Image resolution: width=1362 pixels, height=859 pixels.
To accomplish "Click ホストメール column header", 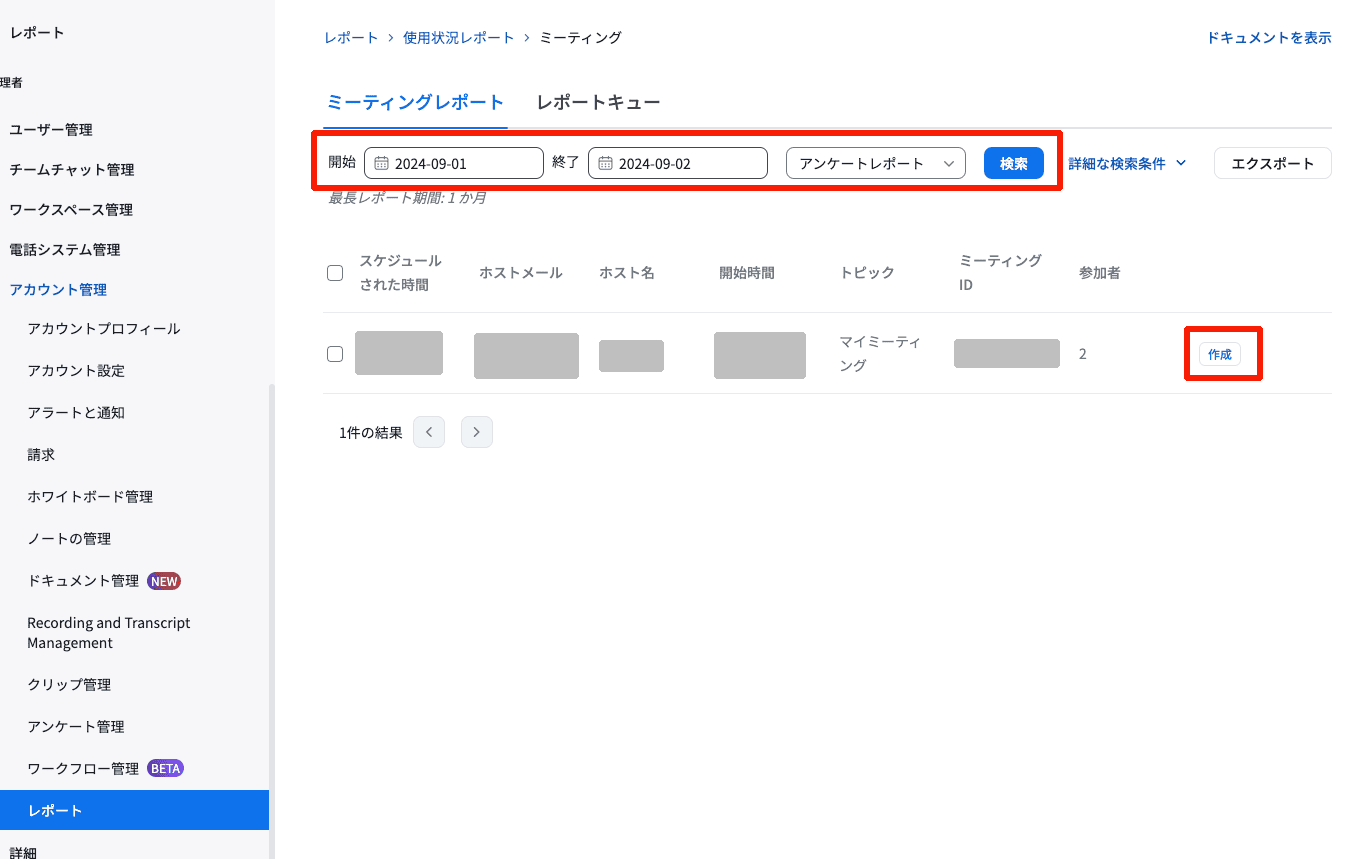I will (x=521, y=272).
